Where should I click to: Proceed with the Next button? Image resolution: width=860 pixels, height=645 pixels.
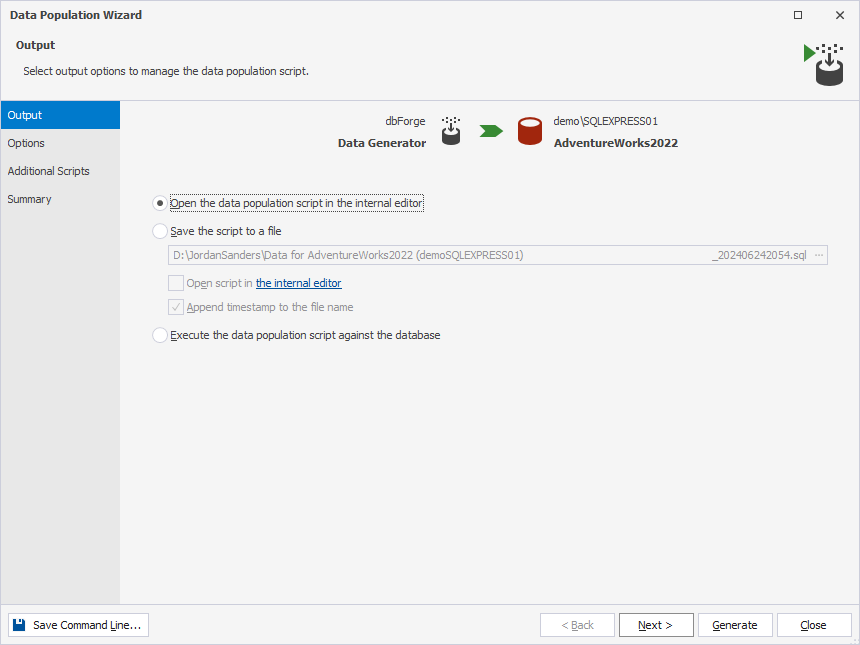(x=656, y=625)
